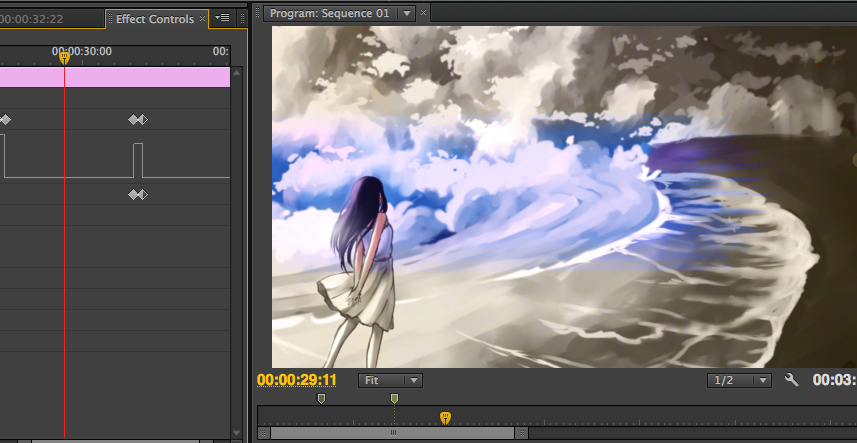Open the Effect Controls panel menu
The image size is (857, 443).
pyautogui.click(x=222, y=18)
